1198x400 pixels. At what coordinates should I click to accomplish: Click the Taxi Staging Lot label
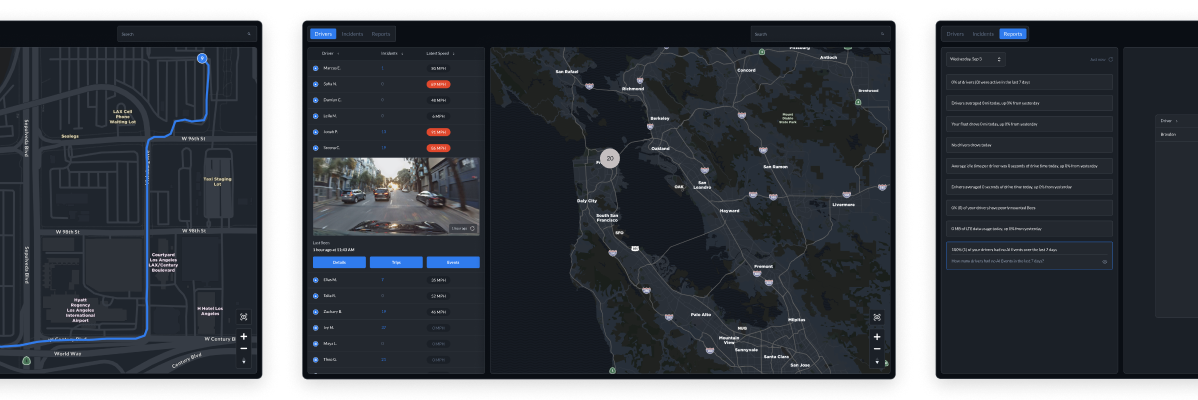point(217,182)
